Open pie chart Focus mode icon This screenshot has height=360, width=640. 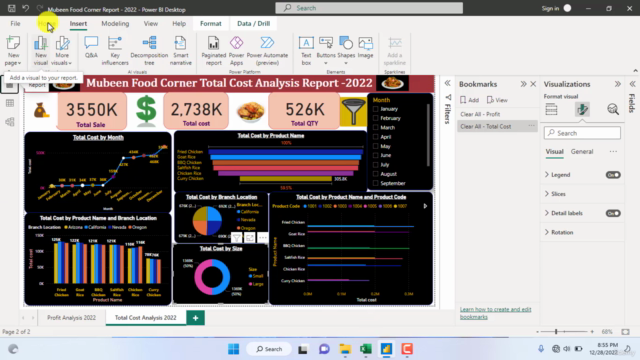point(250,238)
